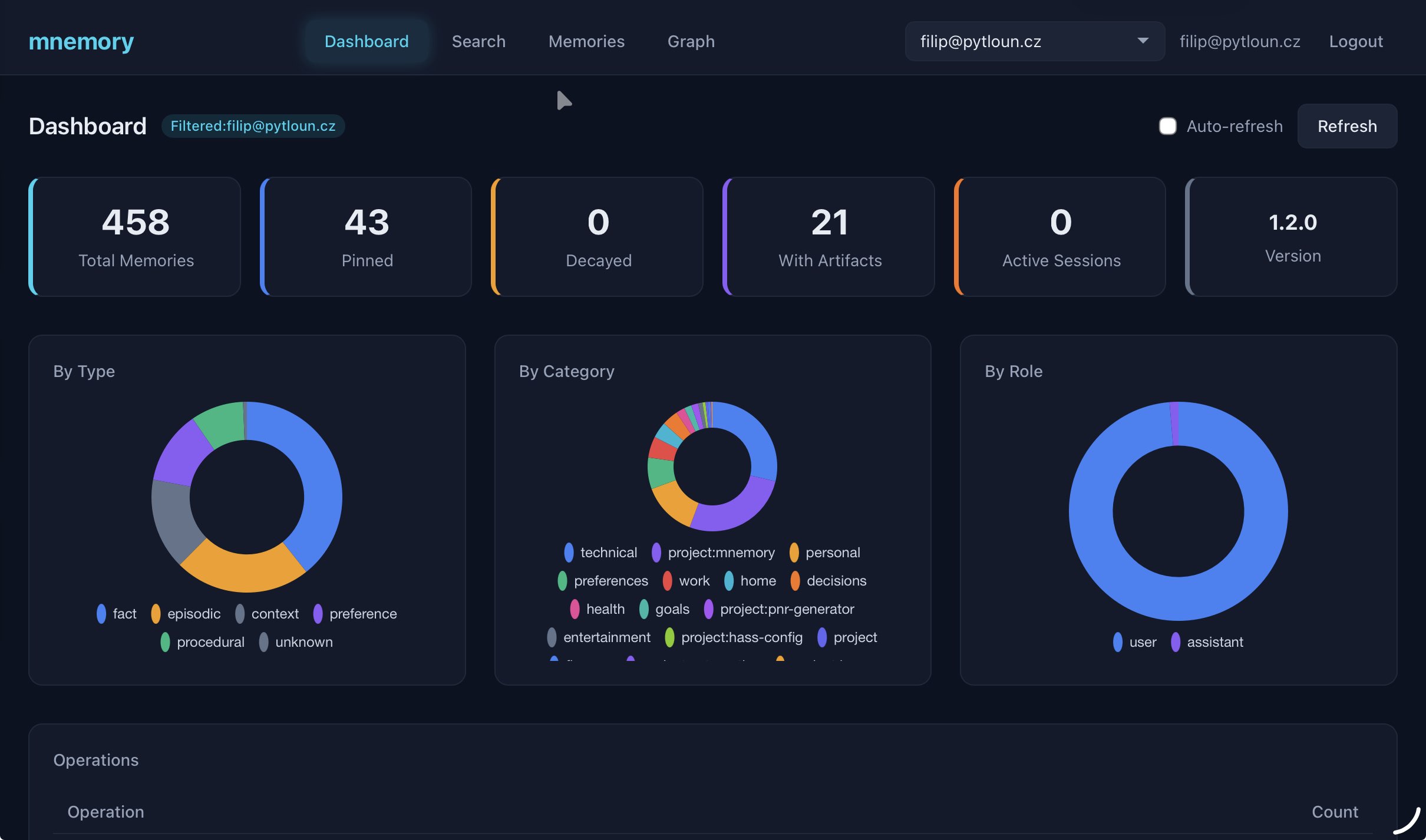Enable the Auto-refresh checkbox

point(1167,126)
